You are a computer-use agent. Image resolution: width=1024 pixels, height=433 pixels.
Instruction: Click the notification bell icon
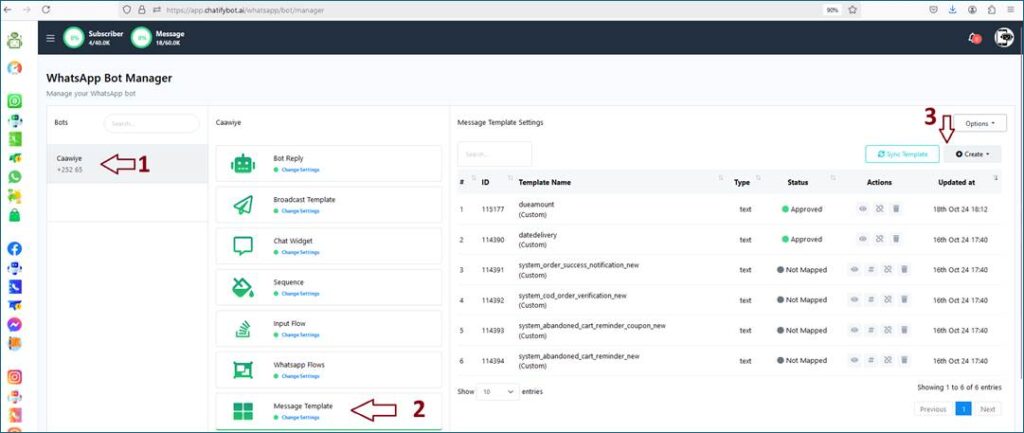[x=973, y=38]
